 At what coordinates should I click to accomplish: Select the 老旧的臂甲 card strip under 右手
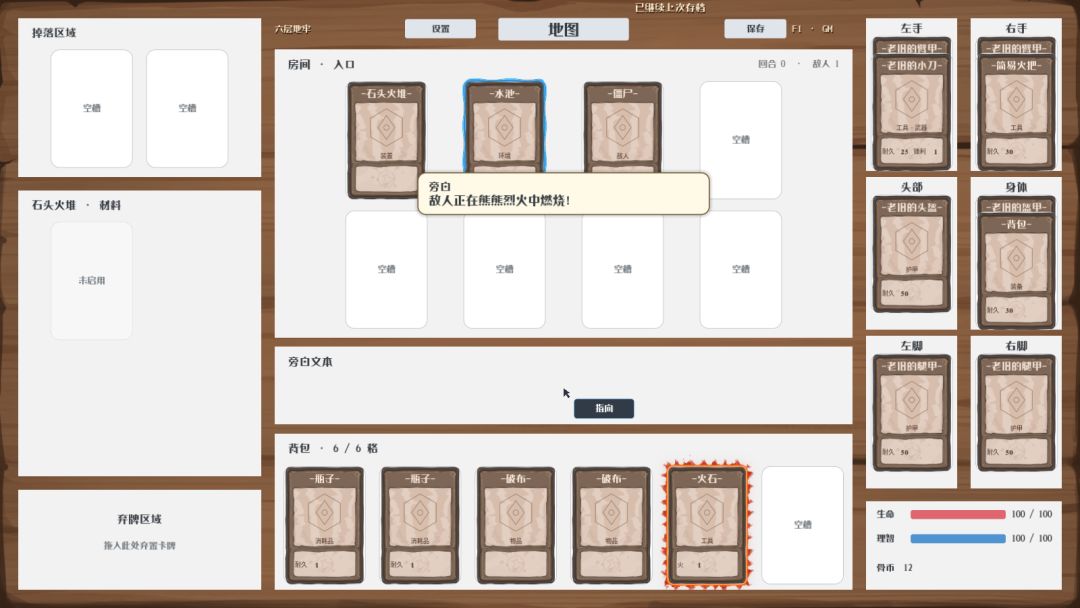click(1016, 48)
